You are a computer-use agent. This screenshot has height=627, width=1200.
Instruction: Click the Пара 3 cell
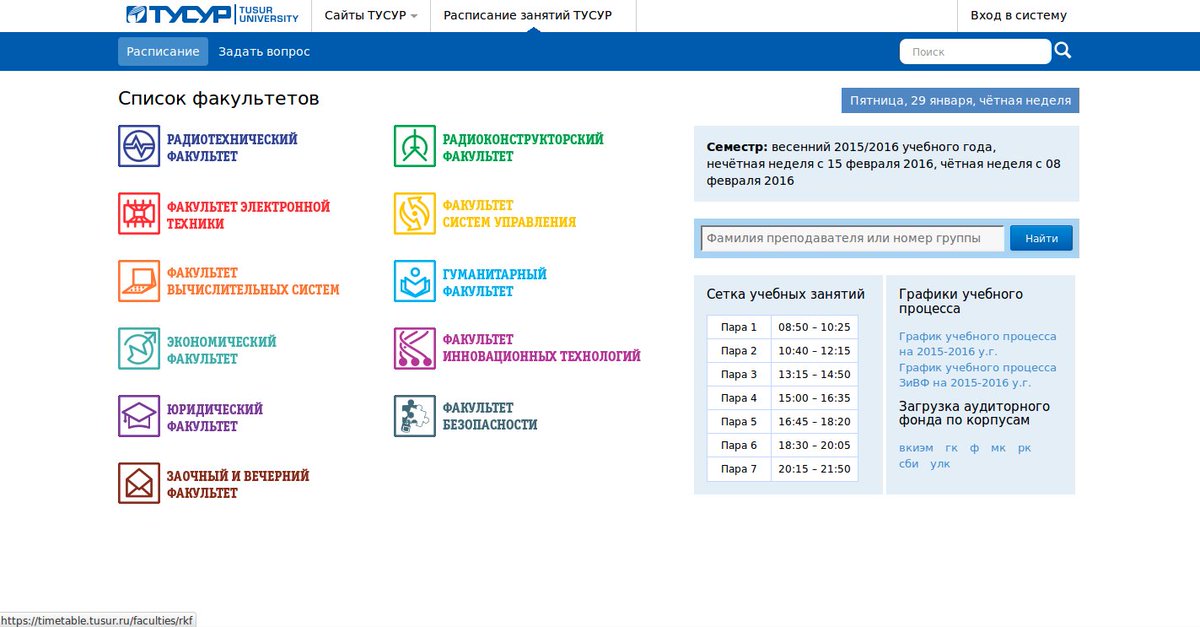pyautogui.click(x=739, y=374)
